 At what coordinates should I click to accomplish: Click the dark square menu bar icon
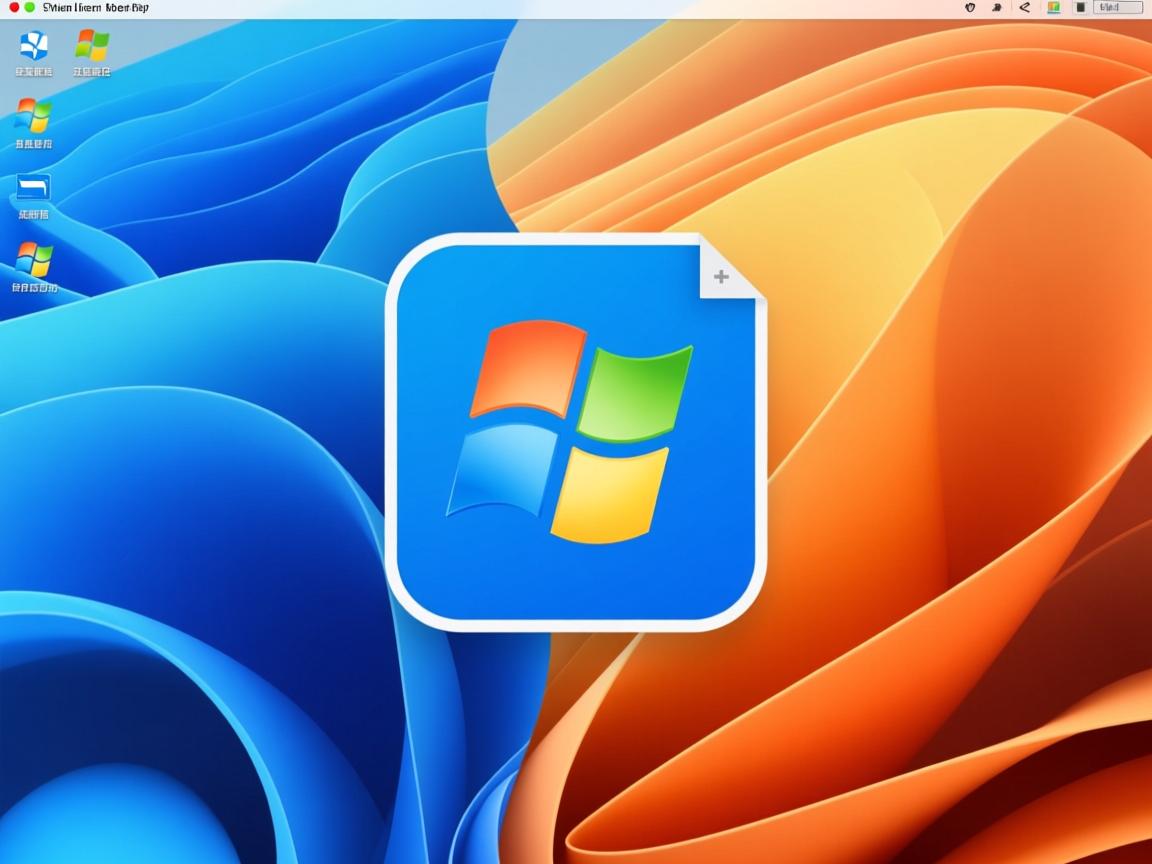[1080, 7]
